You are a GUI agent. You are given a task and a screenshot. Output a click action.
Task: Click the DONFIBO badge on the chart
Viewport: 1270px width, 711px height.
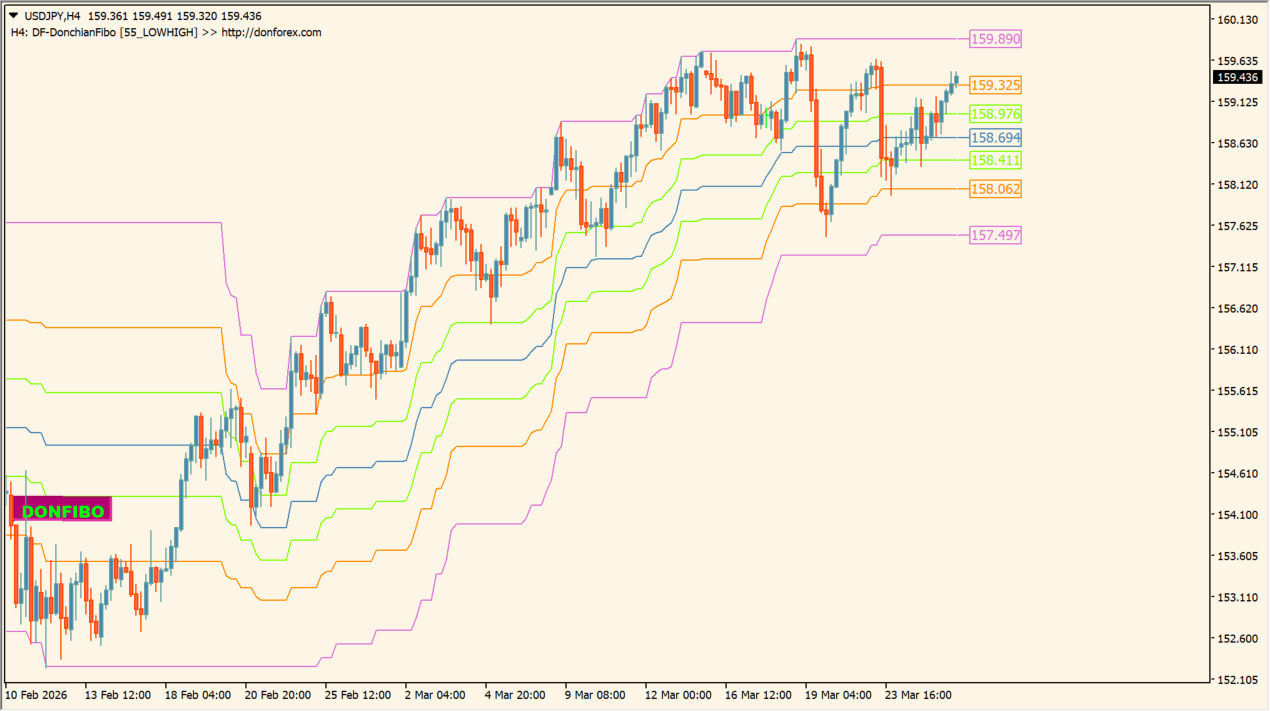click(62, 511)
